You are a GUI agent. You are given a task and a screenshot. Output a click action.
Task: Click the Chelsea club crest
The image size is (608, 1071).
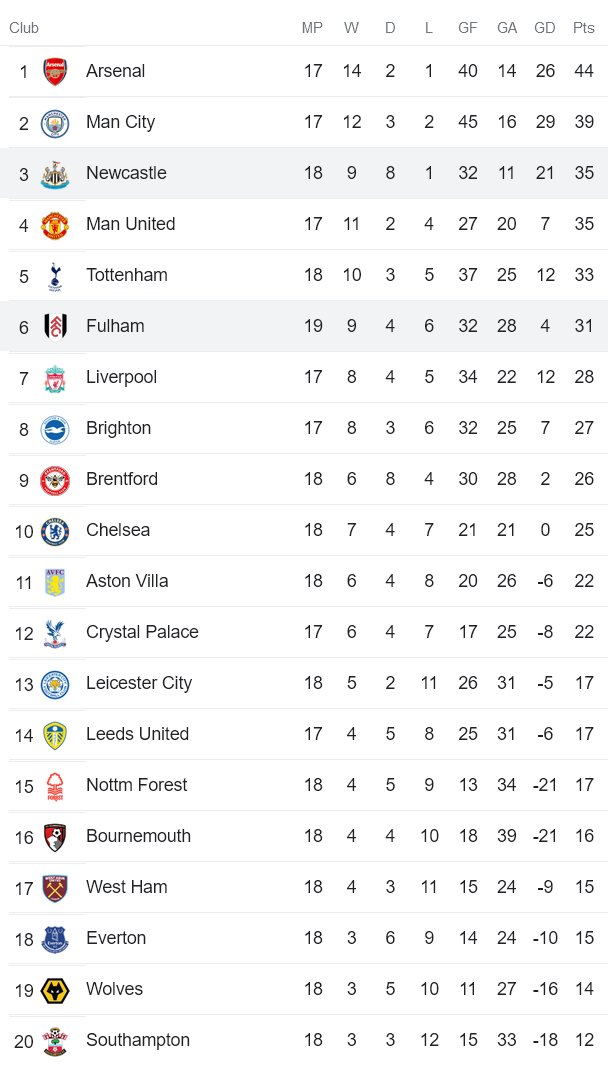point(57,530)
